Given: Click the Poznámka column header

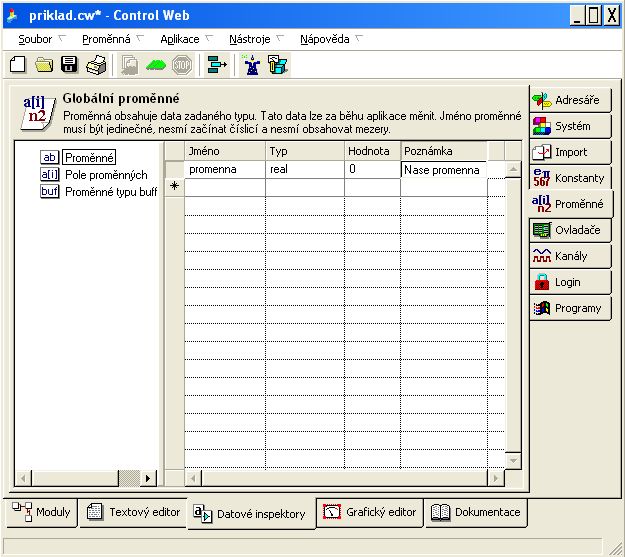Looking at the screenshot, I should [x=444, y=151].
